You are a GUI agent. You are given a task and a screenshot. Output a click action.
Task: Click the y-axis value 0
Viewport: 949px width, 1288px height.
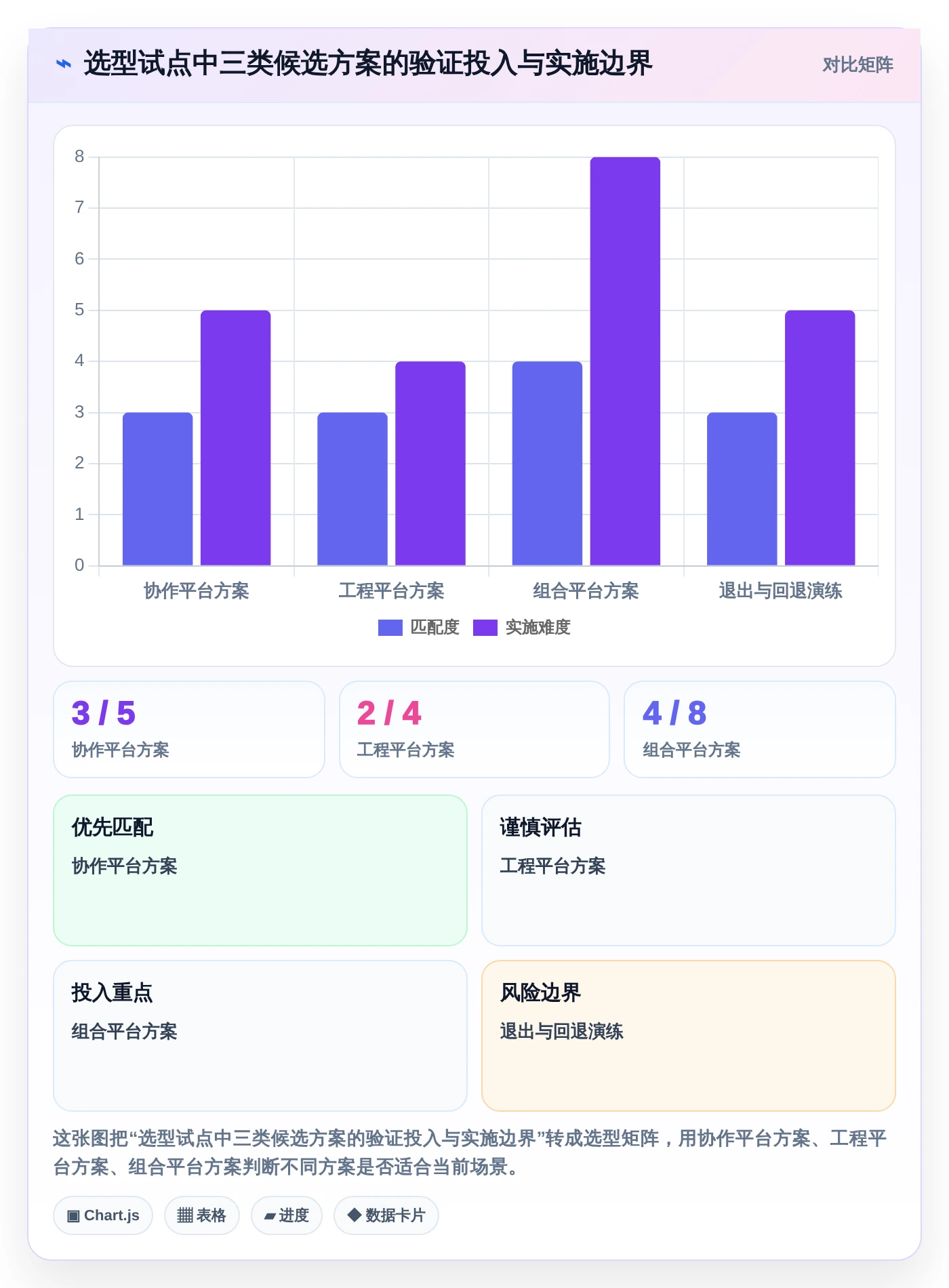pyautogui.click(x=79, y=565)
